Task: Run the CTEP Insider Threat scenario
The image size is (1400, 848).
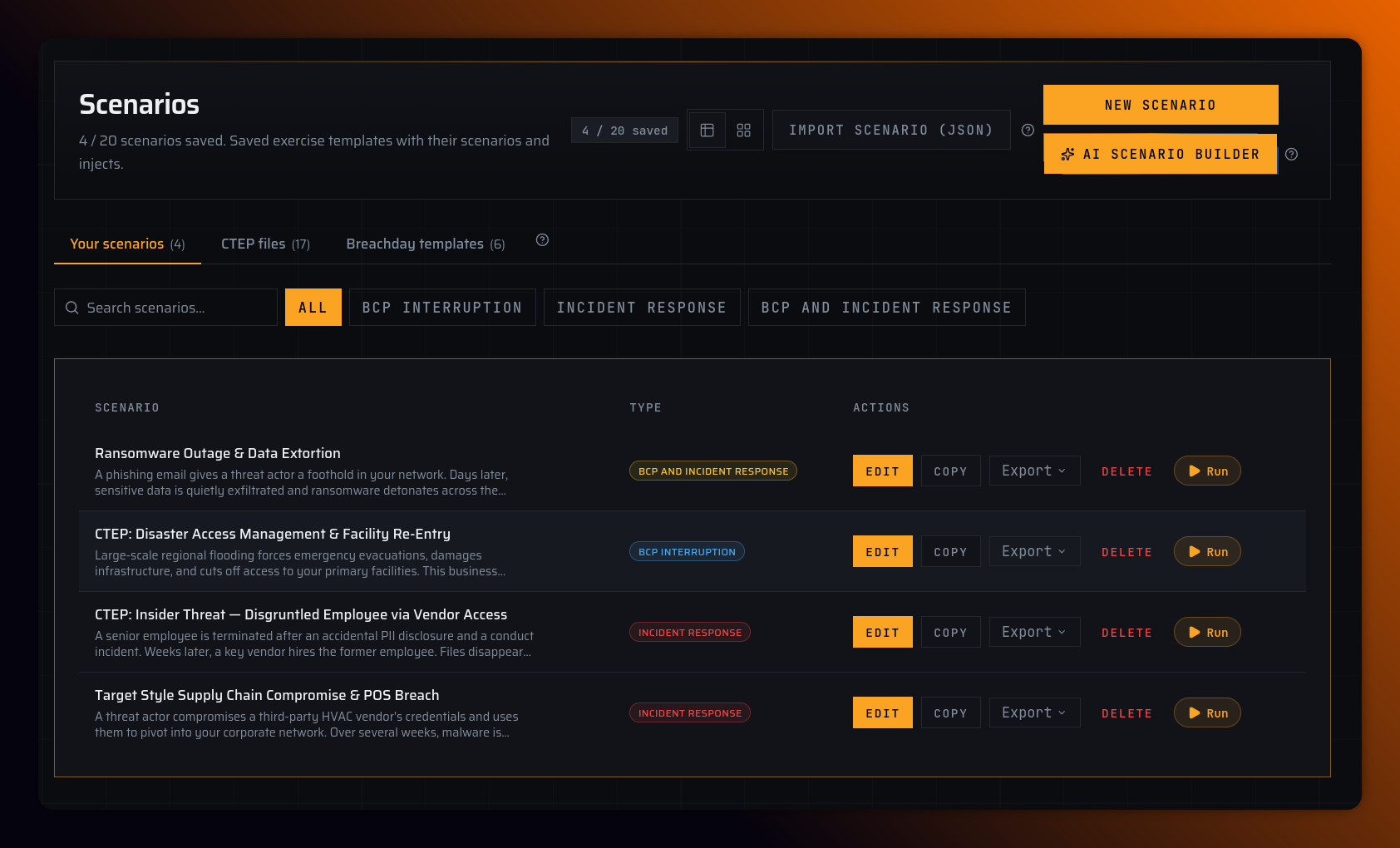Action: click(x=1207, y=632)
